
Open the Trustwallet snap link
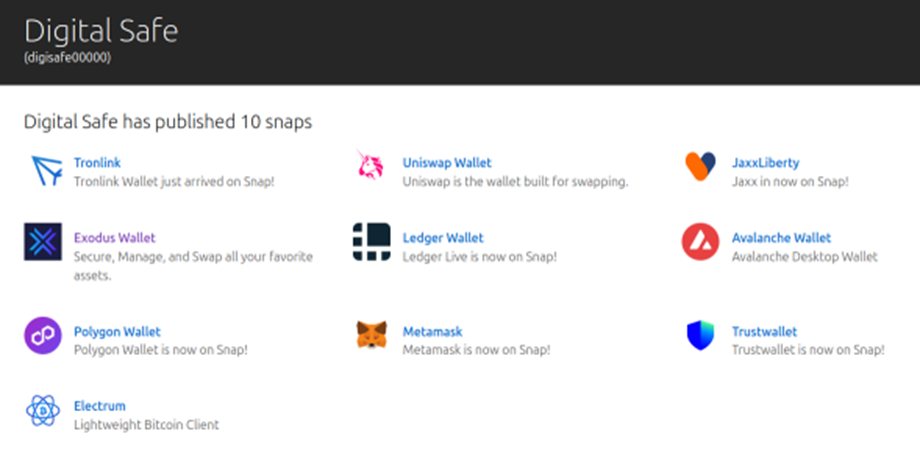pos(764,331)
